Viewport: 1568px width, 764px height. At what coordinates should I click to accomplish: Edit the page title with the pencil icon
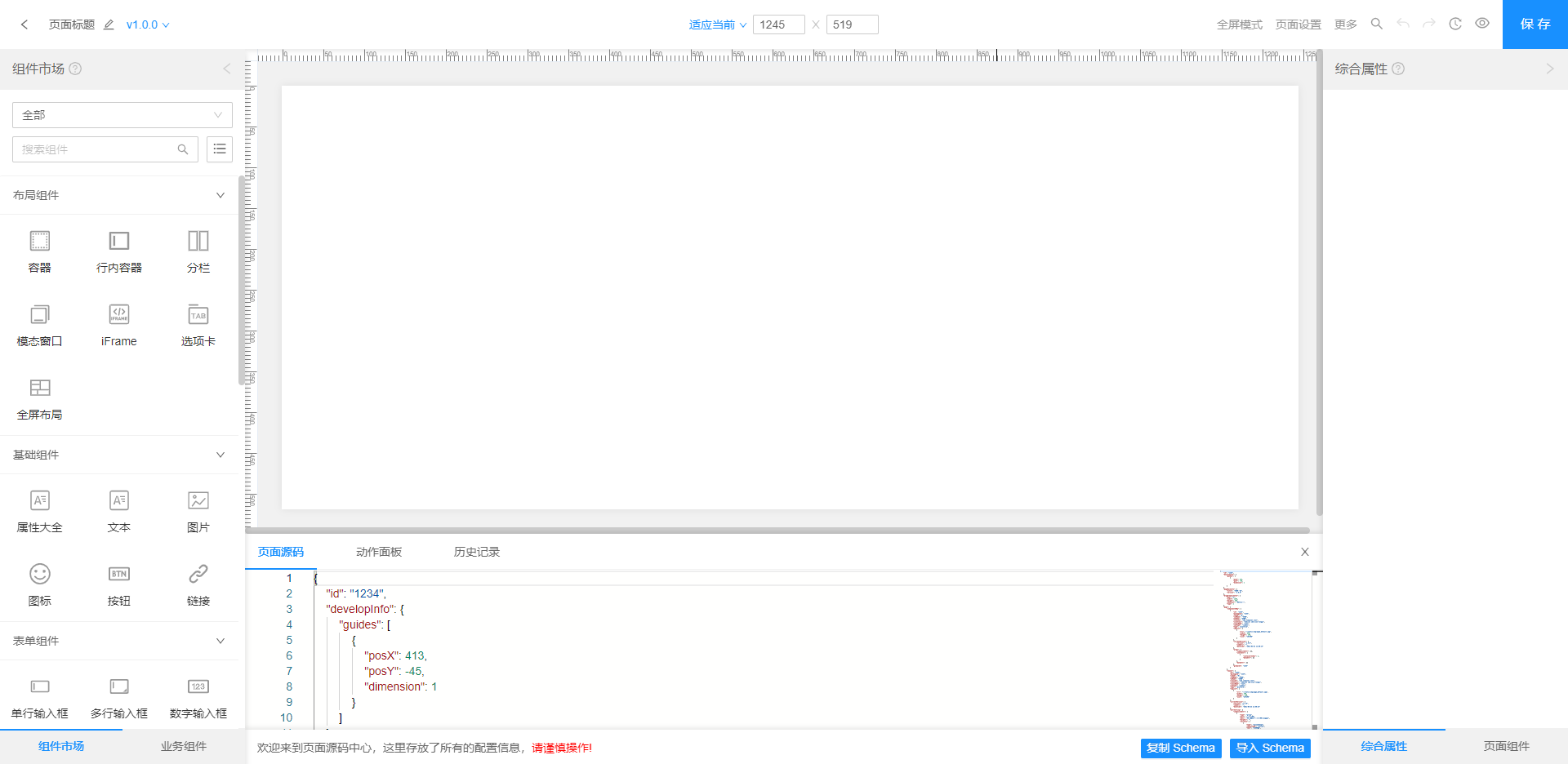[109, 24]
